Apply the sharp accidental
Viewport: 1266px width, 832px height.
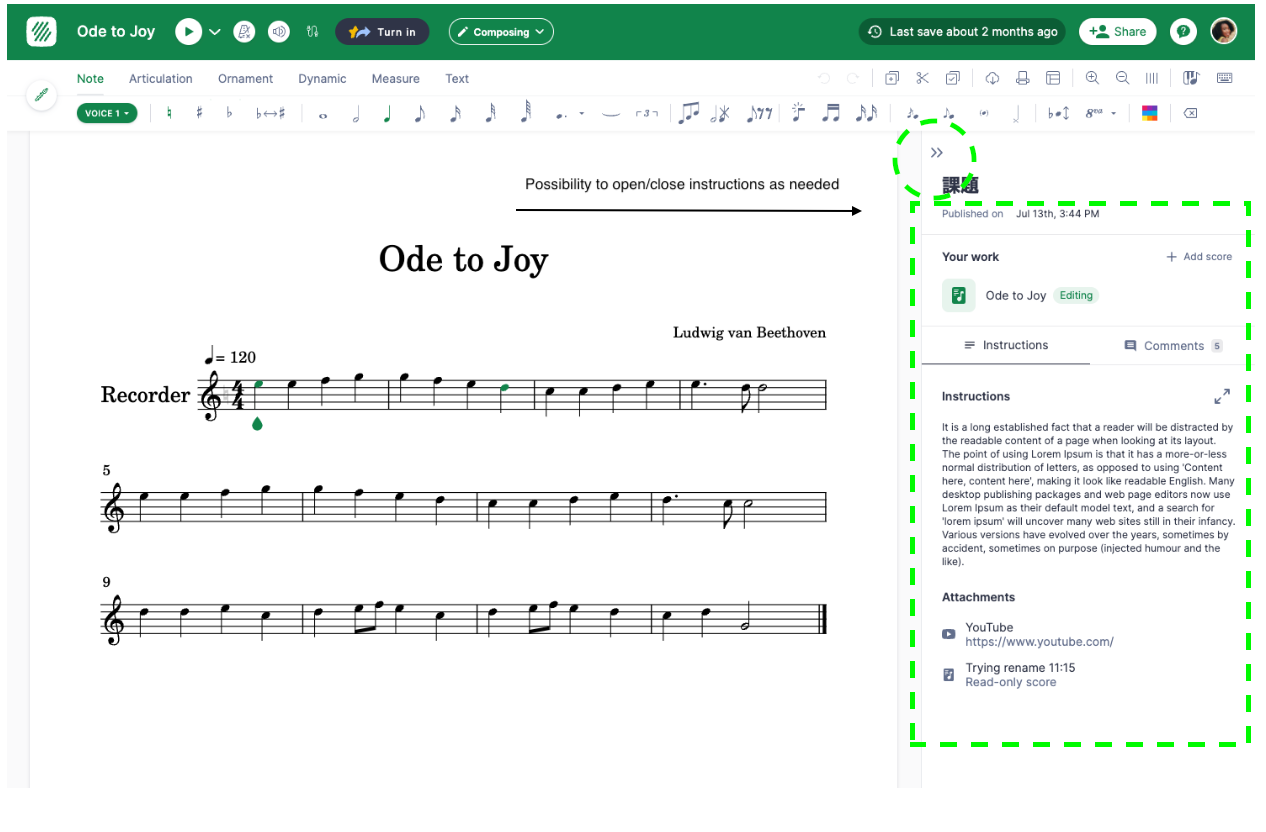[x=199, y=113]
